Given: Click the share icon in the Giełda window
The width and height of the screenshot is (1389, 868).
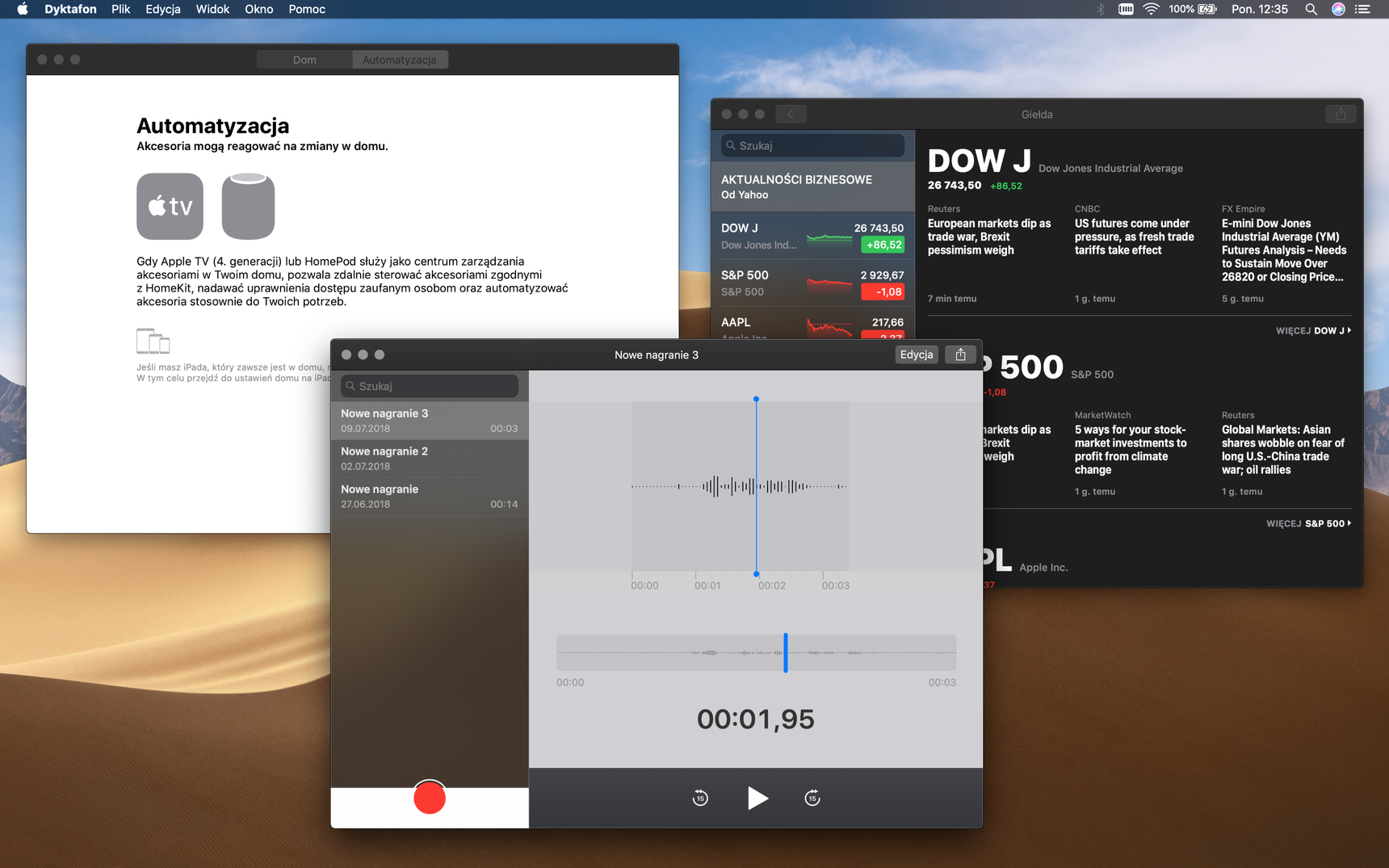Looking at the screenshot, I should [1341, 114].
